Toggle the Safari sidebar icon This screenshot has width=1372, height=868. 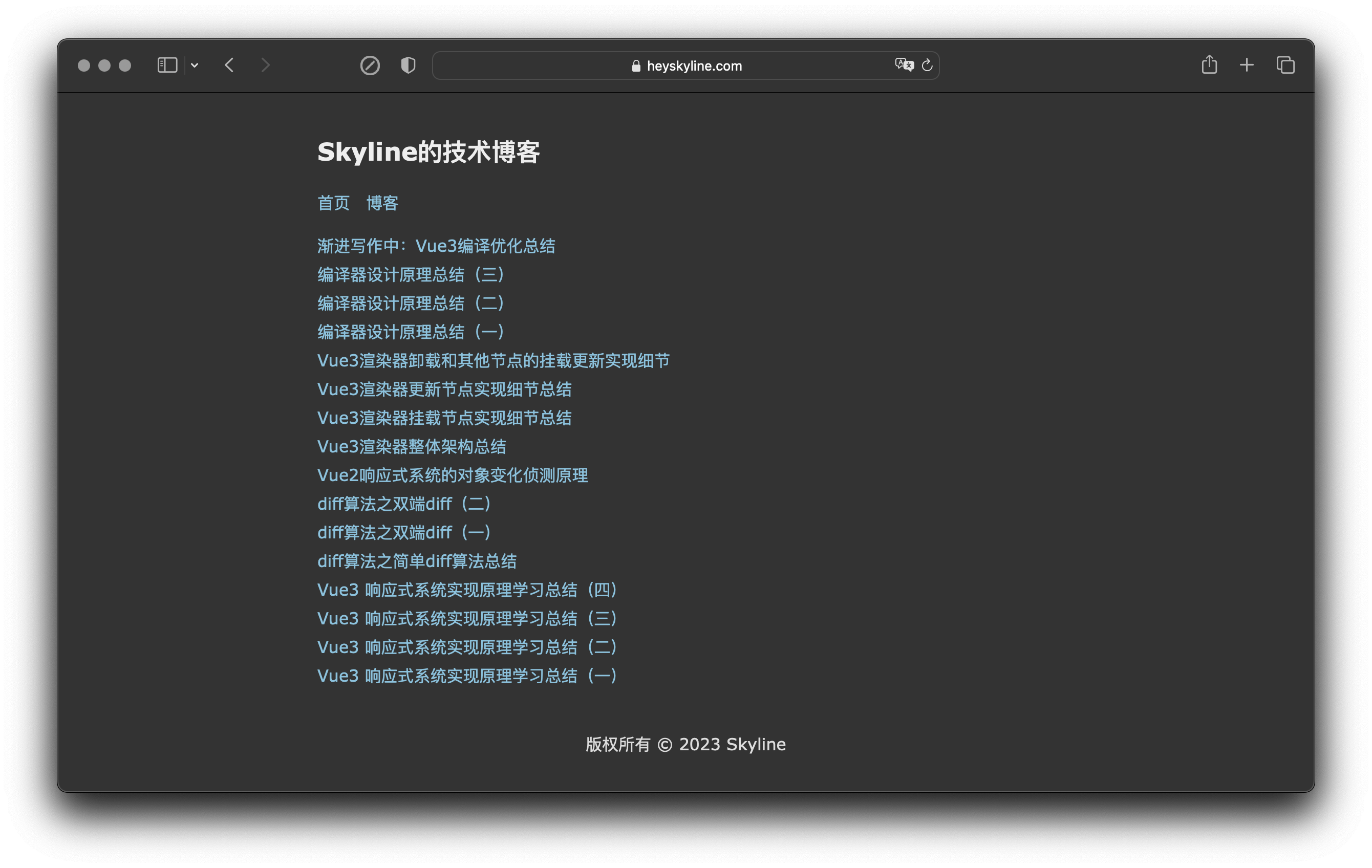click(167, 66)
